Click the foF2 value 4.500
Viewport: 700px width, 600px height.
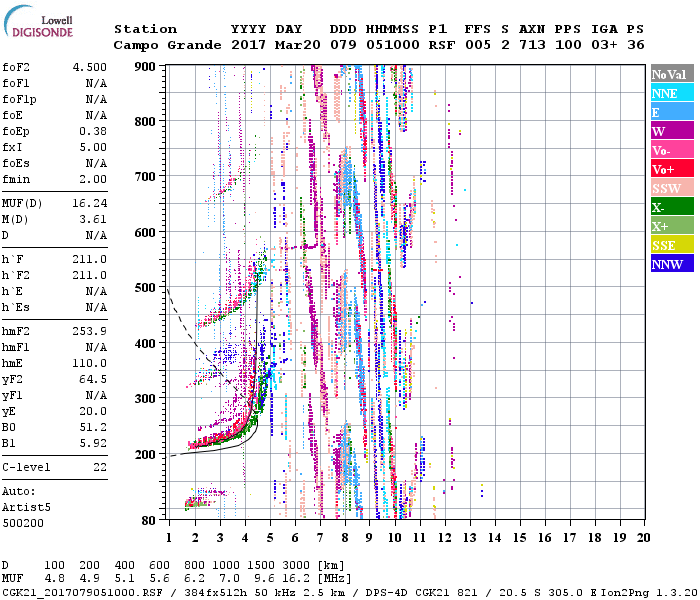tap(90, 67)
